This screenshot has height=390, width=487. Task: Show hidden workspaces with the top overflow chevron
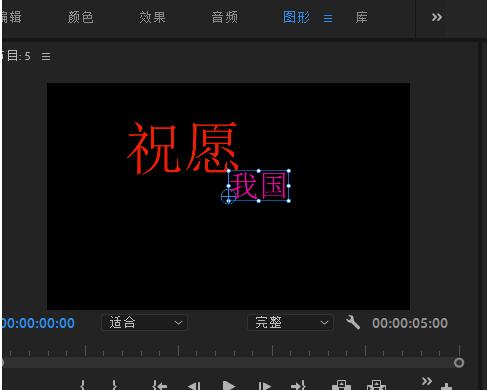tap(437, 17)
